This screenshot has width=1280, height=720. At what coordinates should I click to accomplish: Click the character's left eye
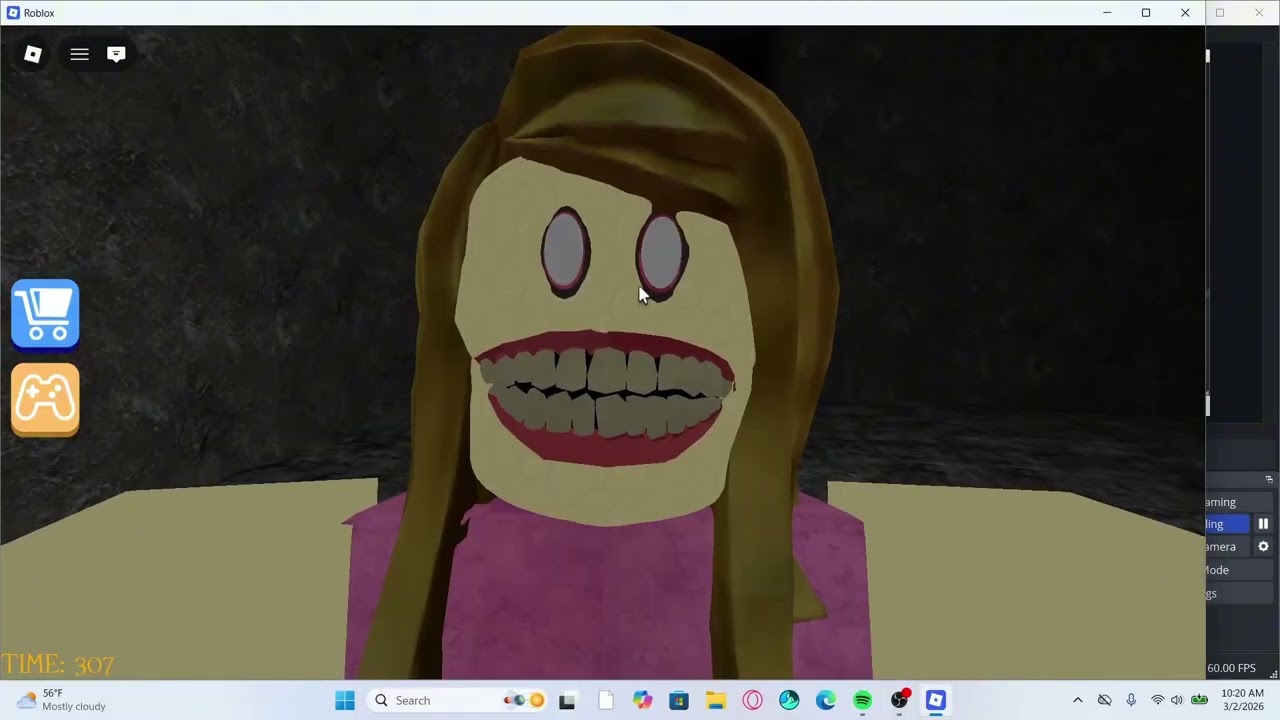565,252
